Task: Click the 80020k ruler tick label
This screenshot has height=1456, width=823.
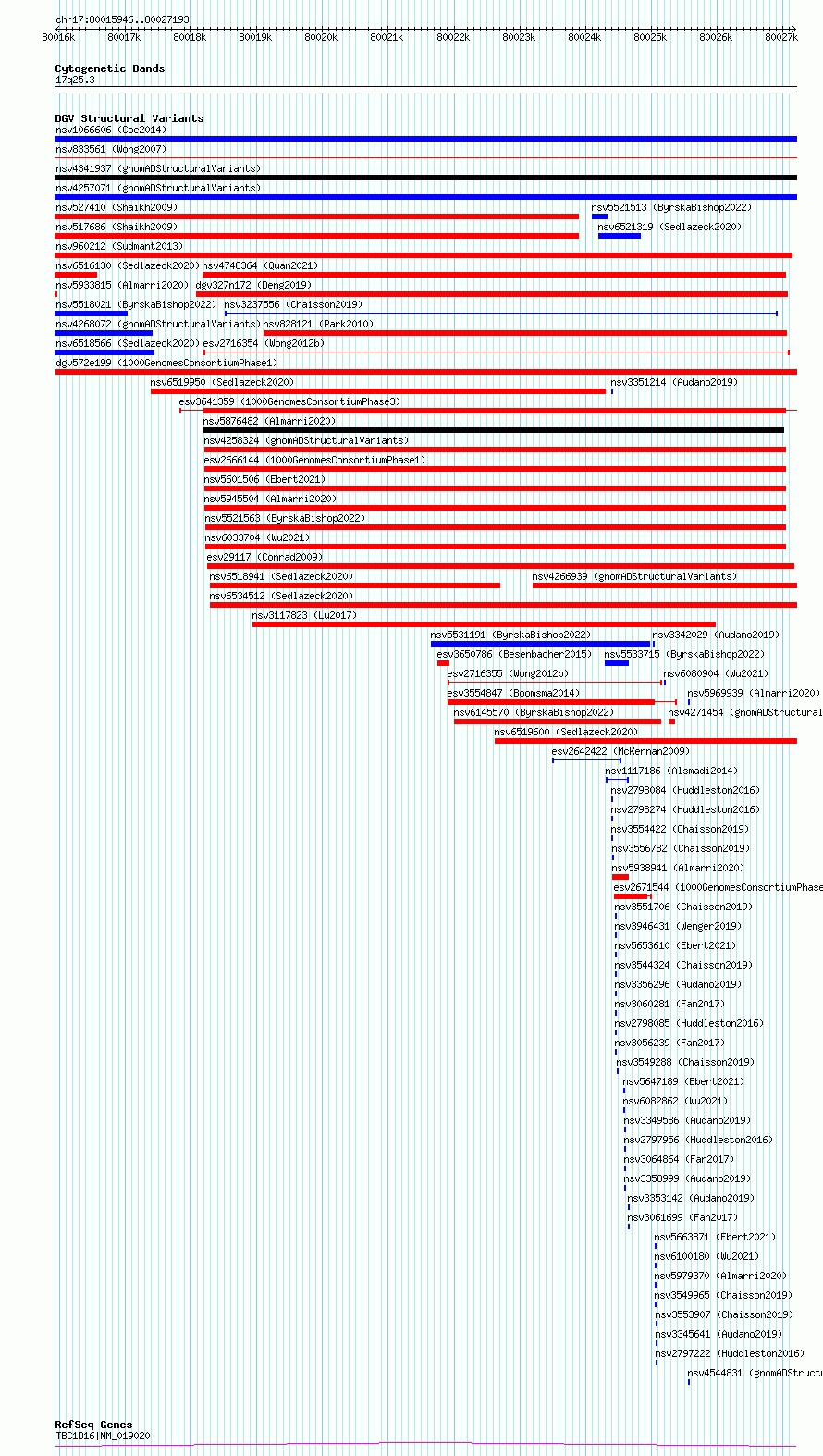Action: point(321,37)
